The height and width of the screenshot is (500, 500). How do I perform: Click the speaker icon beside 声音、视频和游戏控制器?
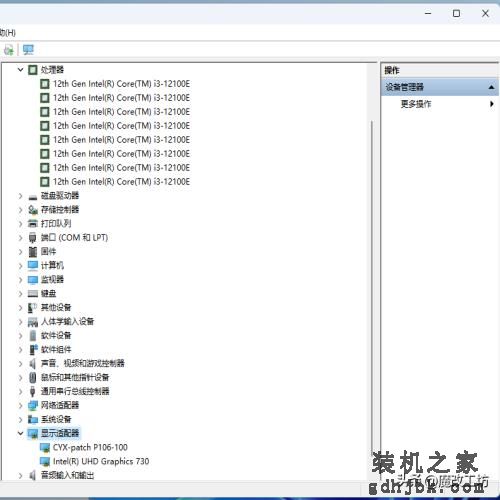coord(33,364)
